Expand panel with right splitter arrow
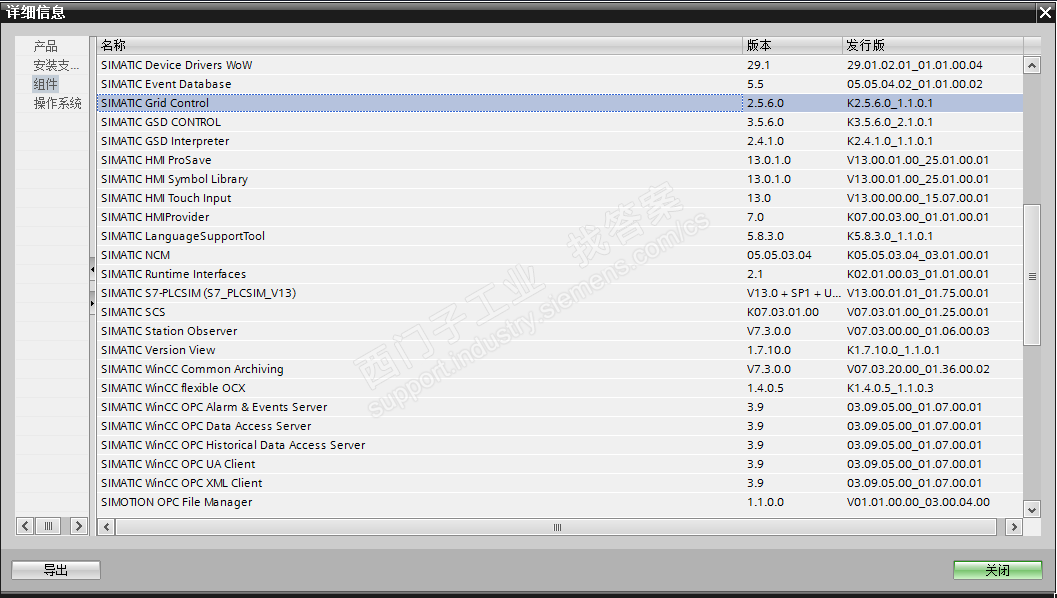The height and width of the screenshot is (598, 1057). pos(92,303)
